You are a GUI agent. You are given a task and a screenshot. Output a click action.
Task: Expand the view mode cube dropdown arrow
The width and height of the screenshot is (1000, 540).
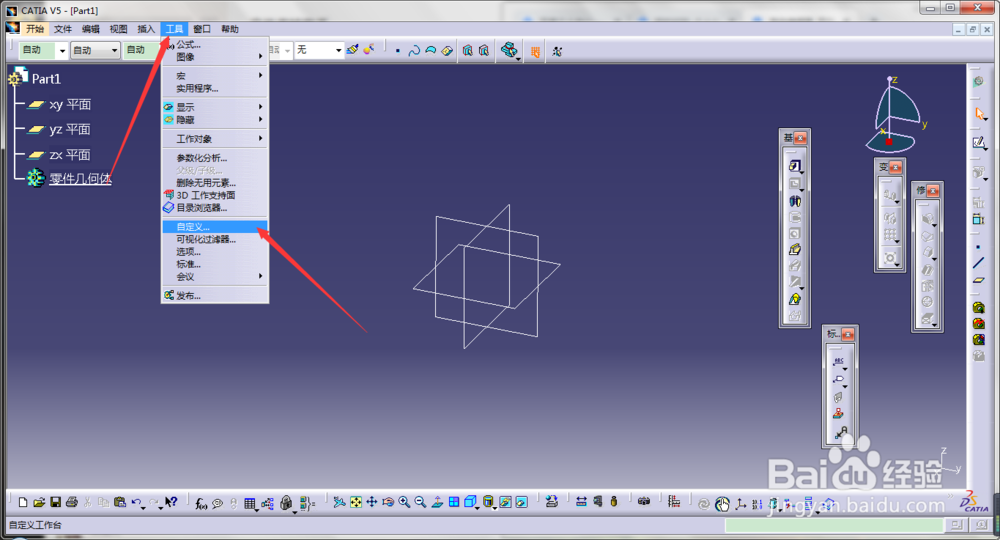[478, 508]
